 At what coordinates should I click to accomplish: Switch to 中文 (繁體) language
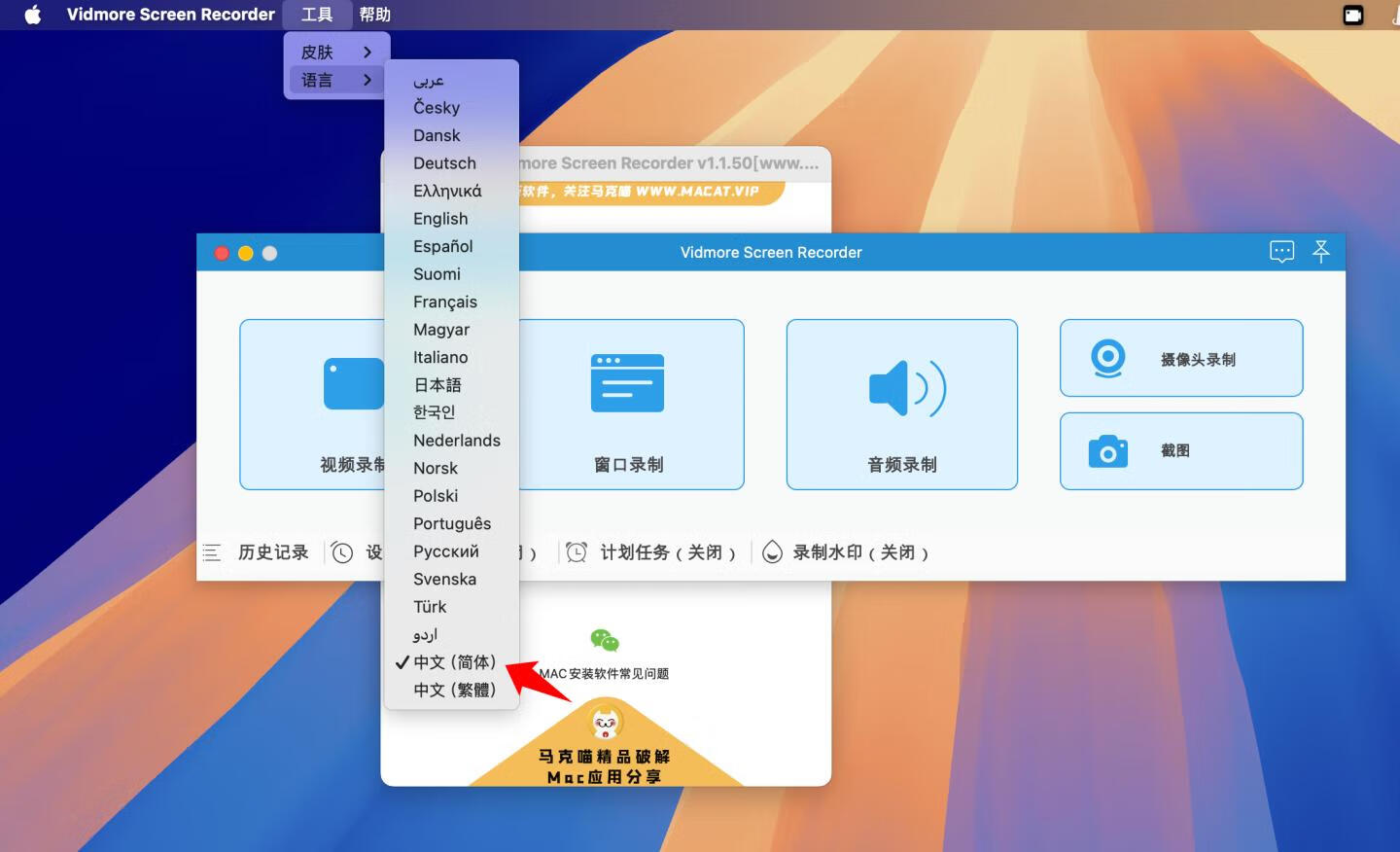tap(451, 690)
